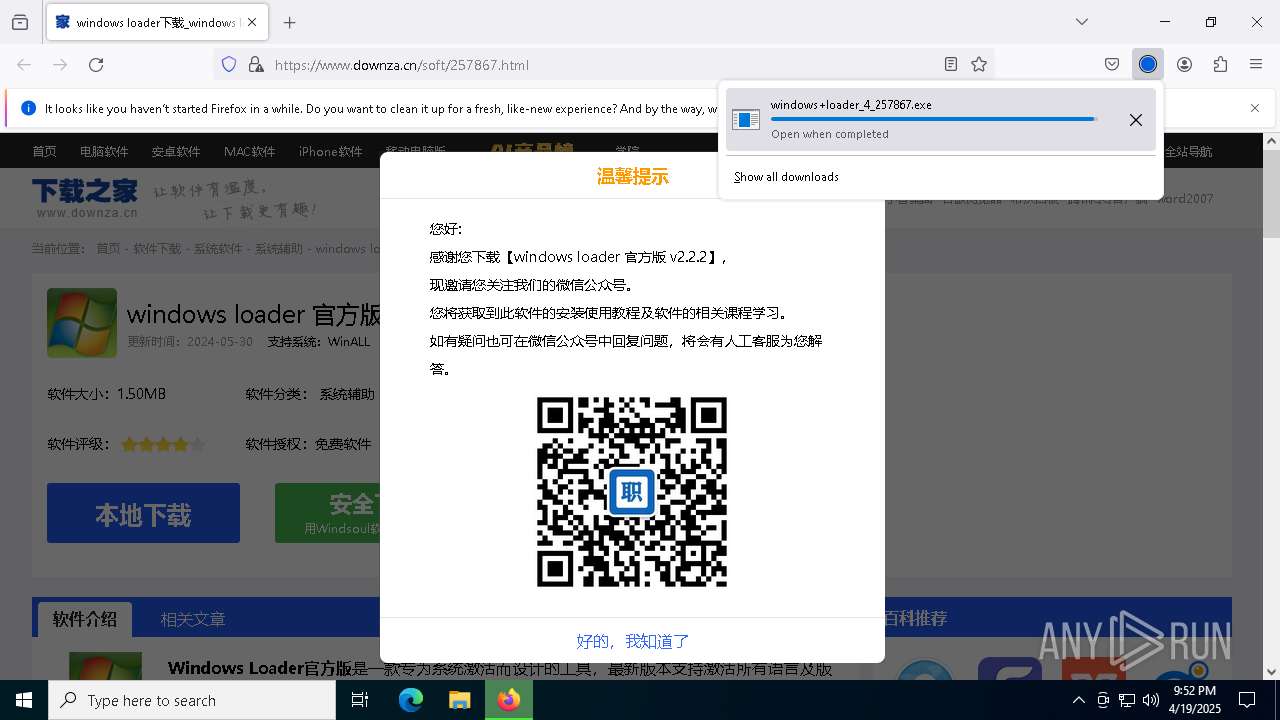This screenshot has width=1280, height=720.
Task: Click the Reload page button
Action: [x=96, y=64]
